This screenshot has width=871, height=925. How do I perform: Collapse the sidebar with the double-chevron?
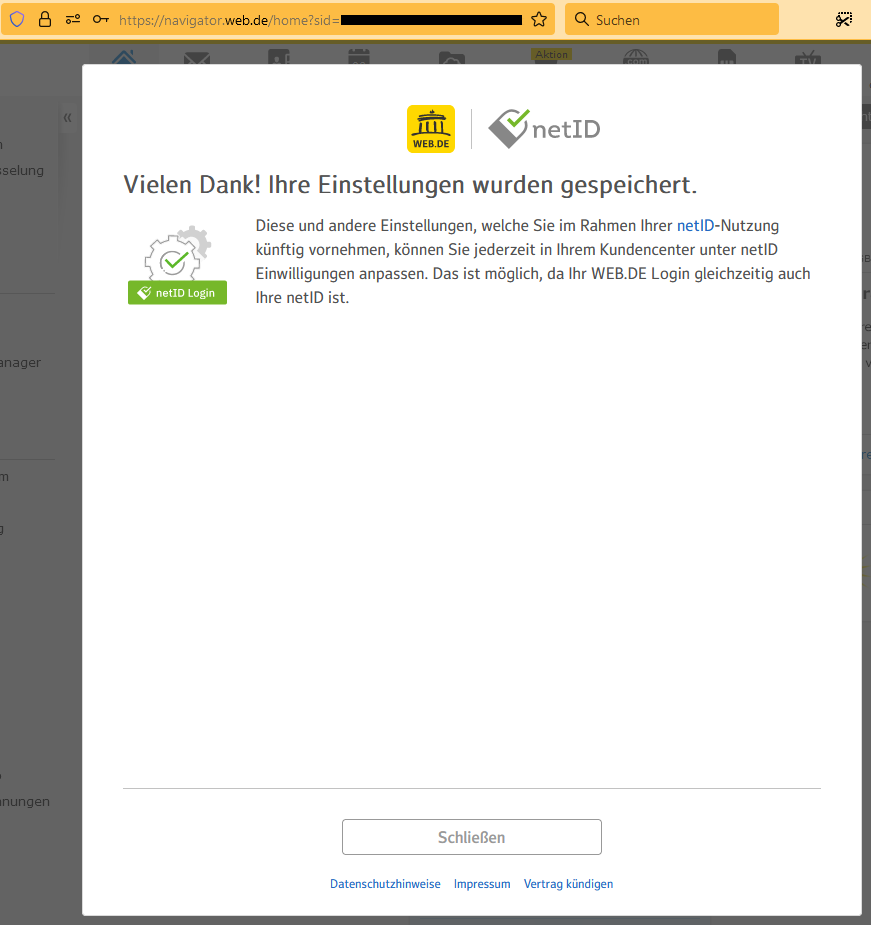[68, 117]
